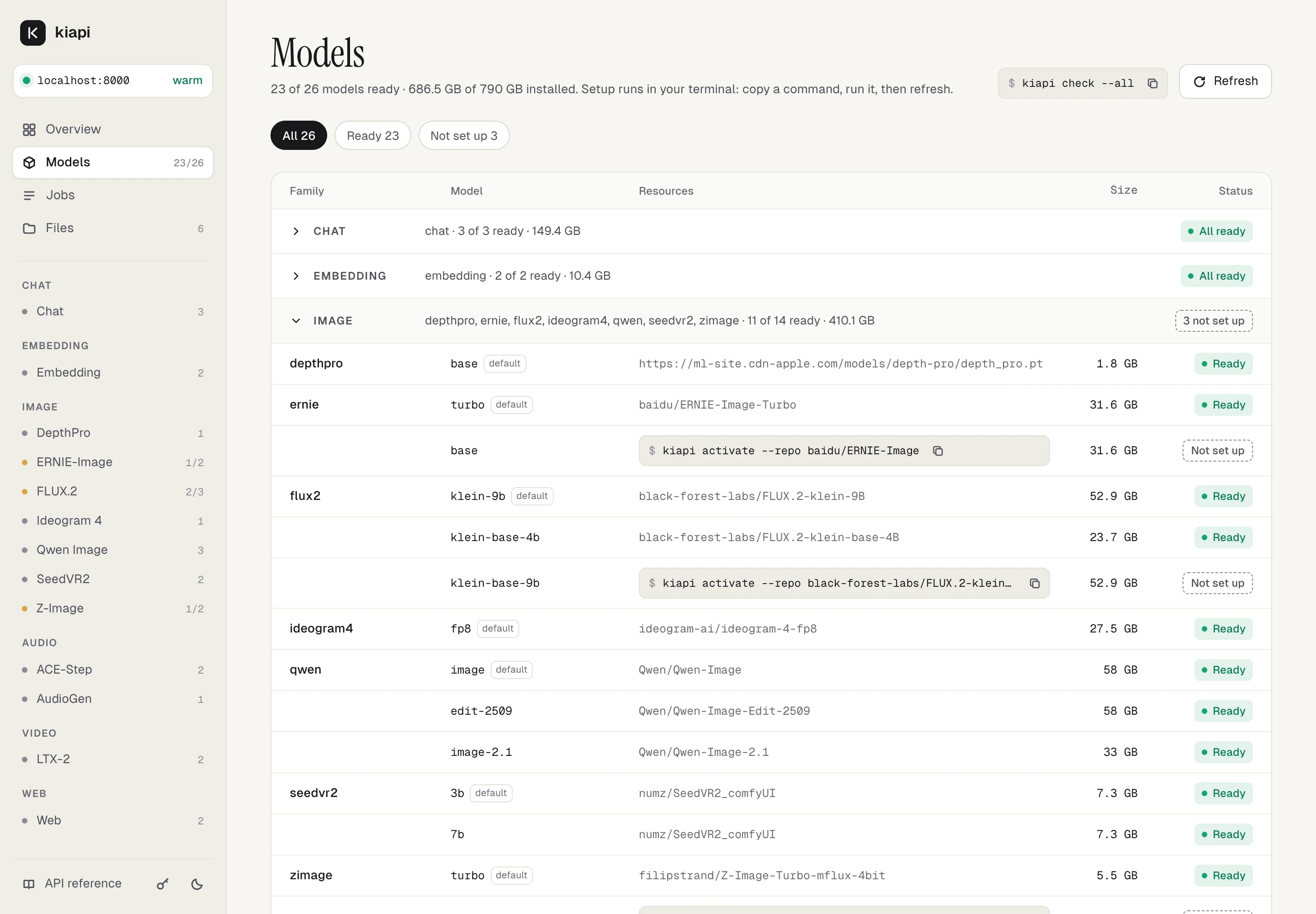Open ERNIE-Image in the sidebar
1316x914 pixels.
pos(113,462)
